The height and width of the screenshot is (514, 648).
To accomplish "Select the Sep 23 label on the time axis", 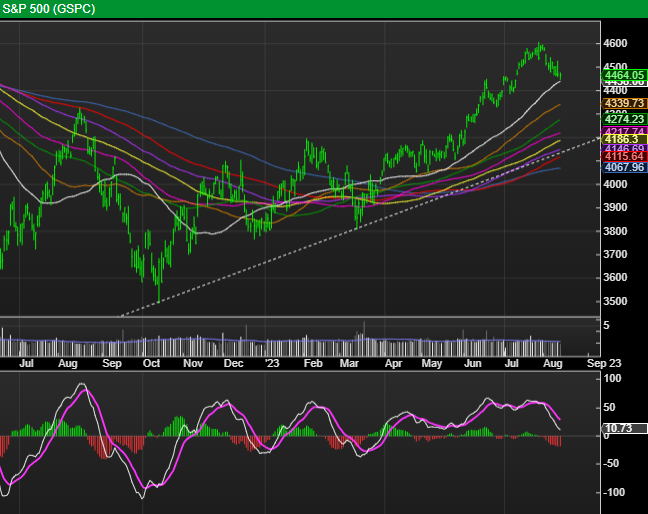I will pos(604,363).
